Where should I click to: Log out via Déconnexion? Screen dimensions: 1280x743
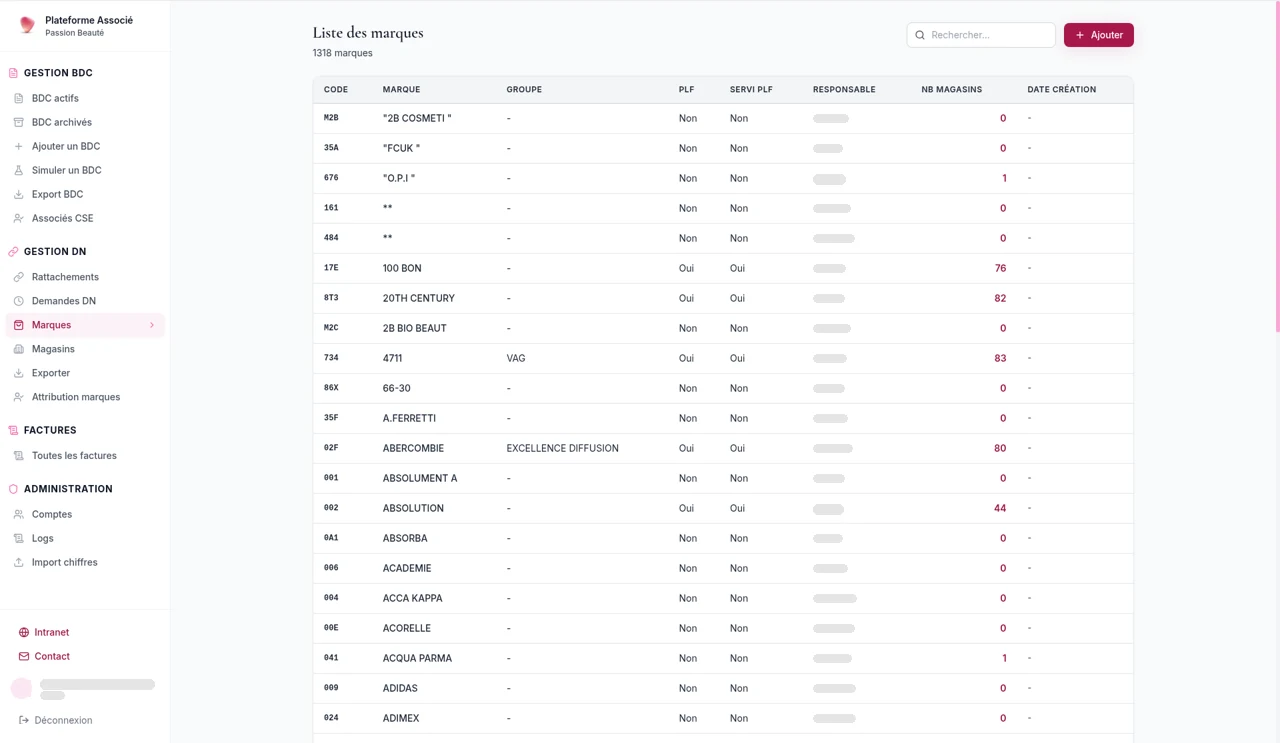[56, 720]
